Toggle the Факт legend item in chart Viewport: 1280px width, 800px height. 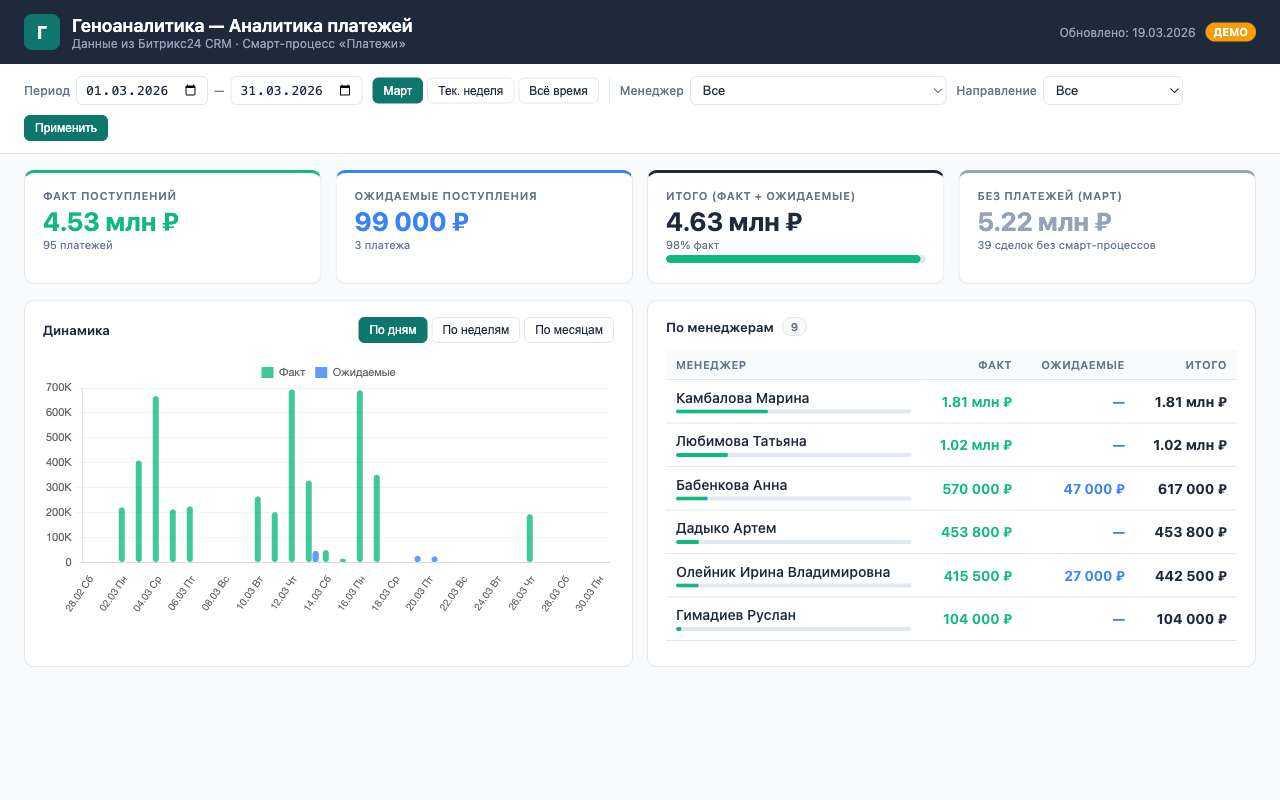click(x=283, y=372)
